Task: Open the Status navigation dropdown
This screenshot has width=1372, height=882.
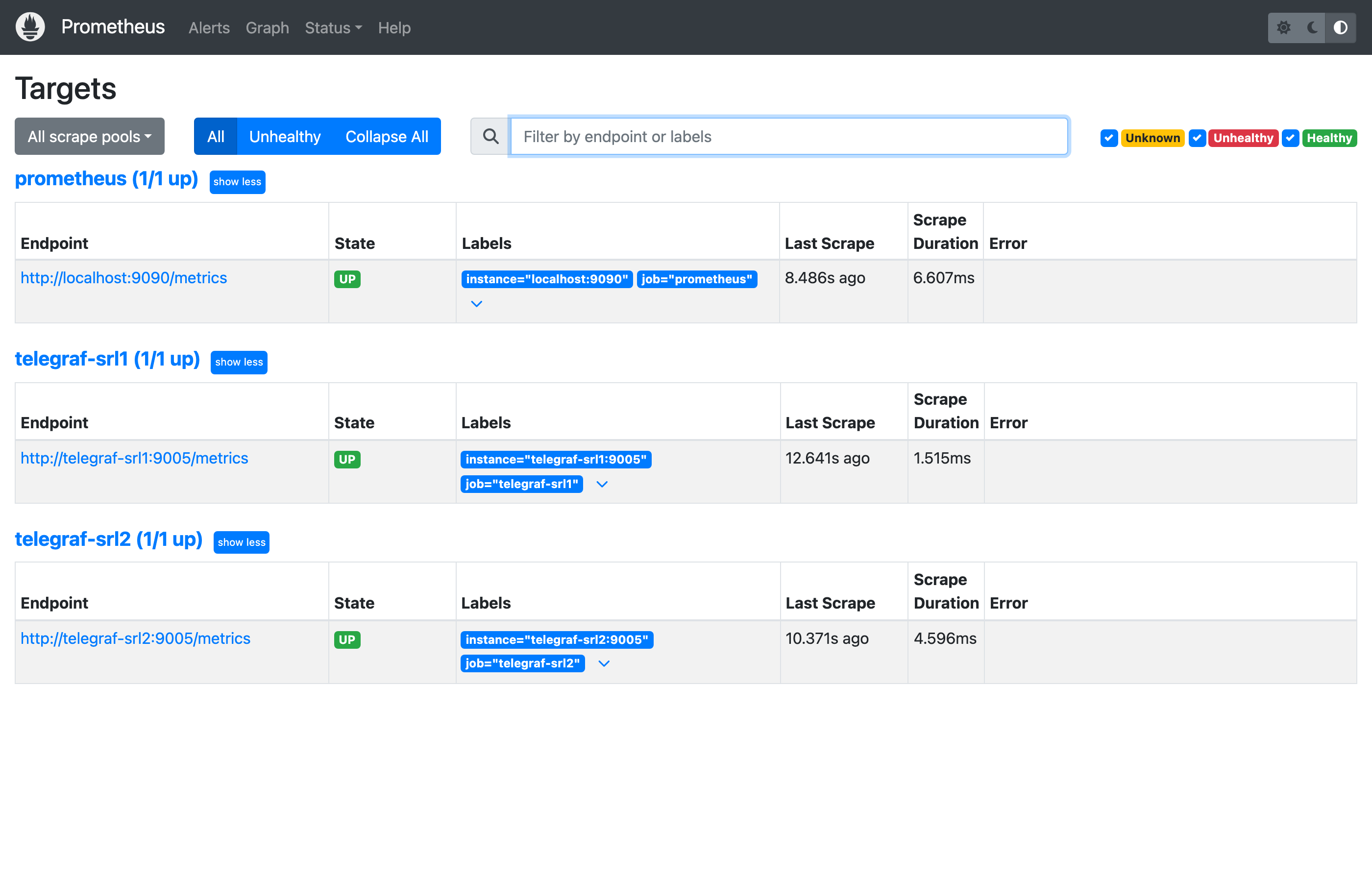Action: pos(333,27)
